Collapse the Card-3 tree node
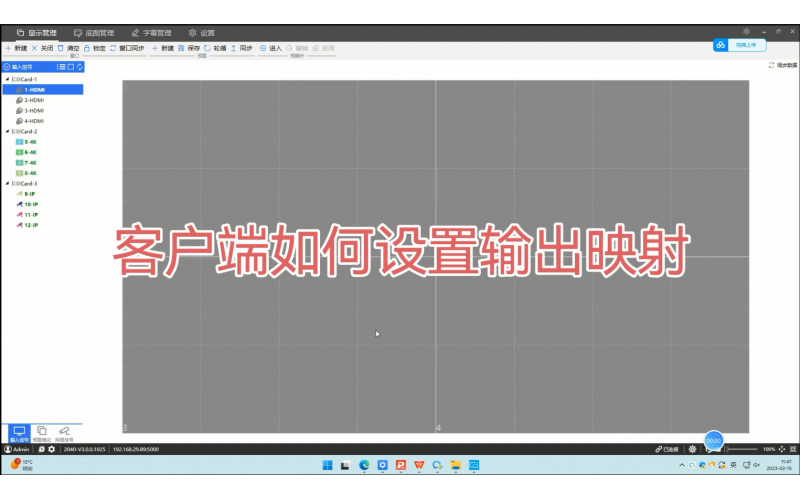Screen dimensions: 800x500 (x=7, y=183)
